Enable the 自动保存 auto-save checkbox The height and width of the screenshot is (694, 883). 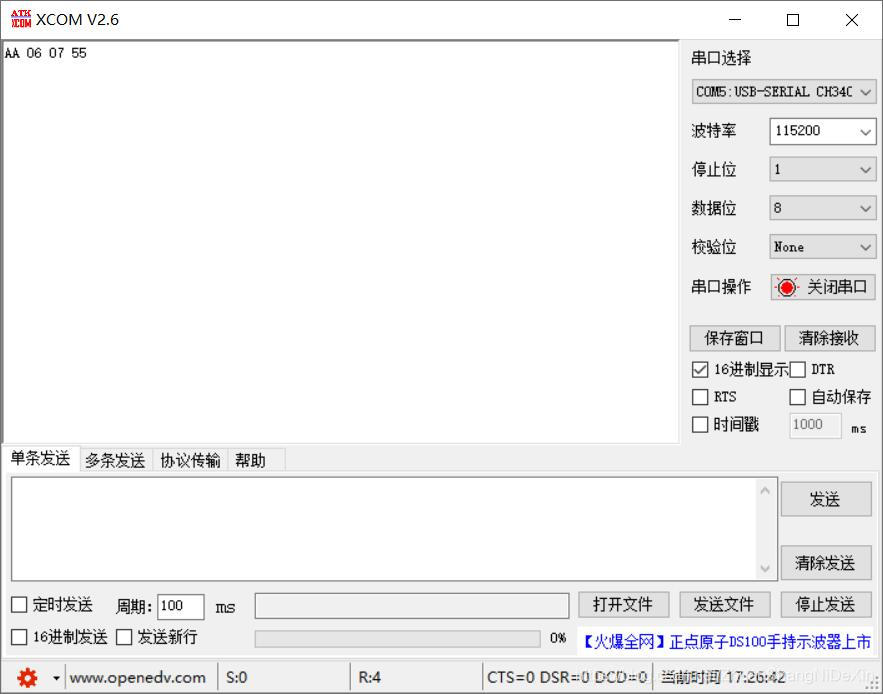point(797,397)
